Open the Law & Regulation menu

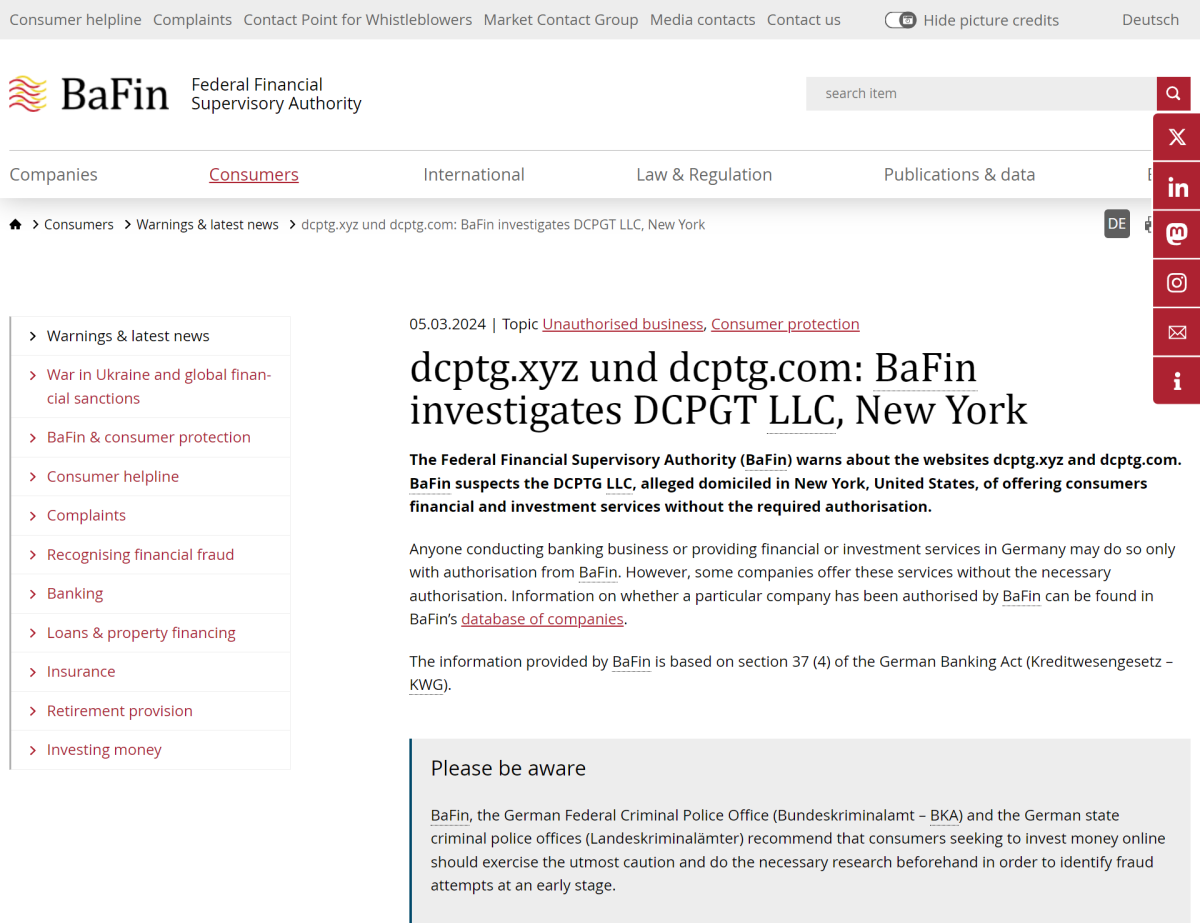coord(704,174)
